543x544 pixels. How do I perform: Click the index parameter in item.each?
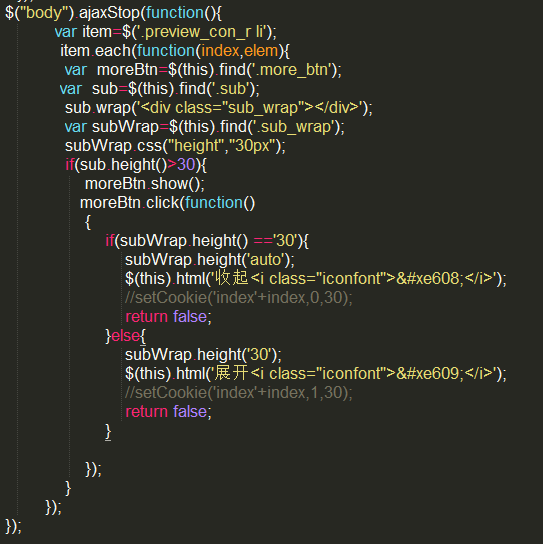click(x=220, y=51)
